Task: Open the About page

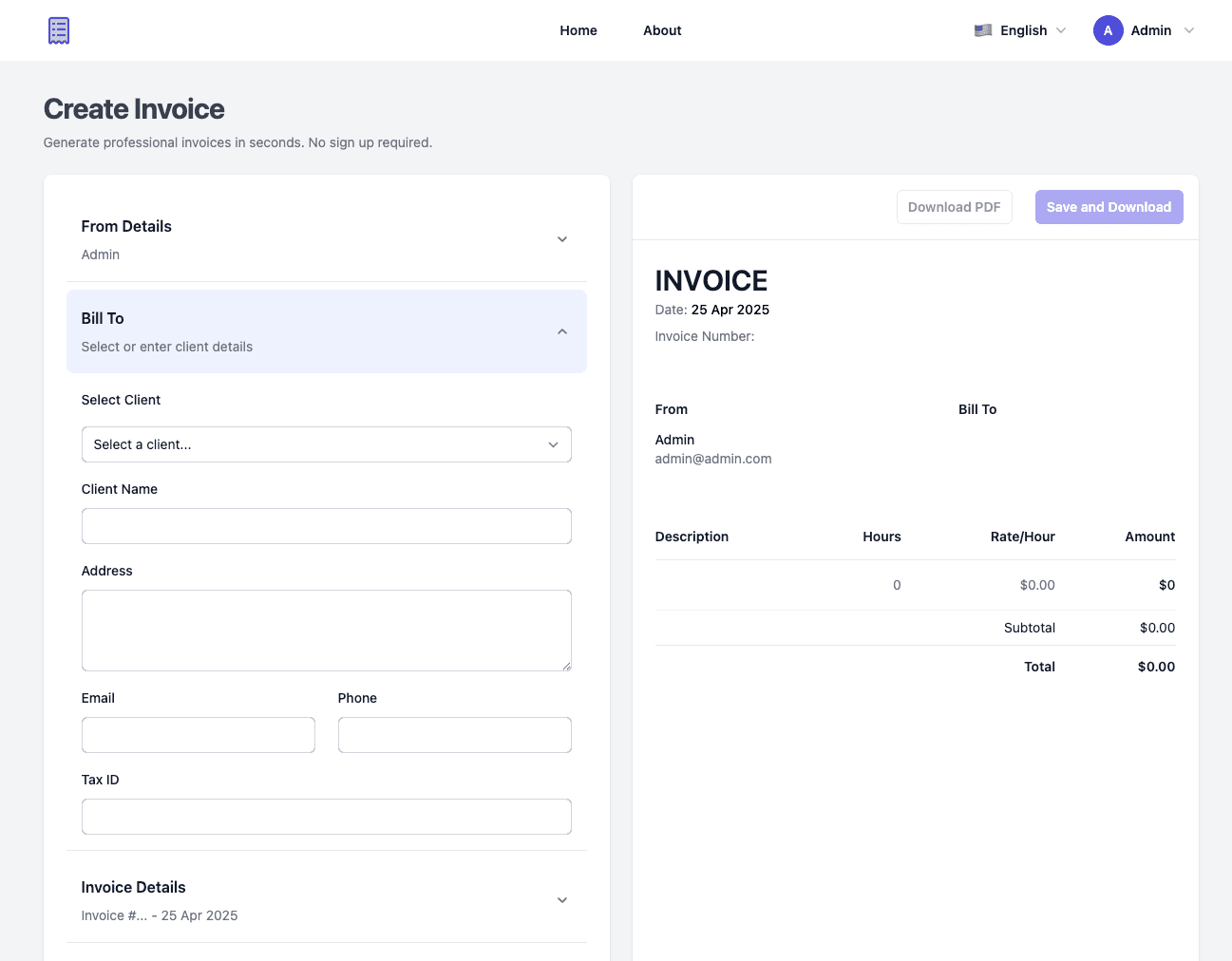Action: point(662,30)
